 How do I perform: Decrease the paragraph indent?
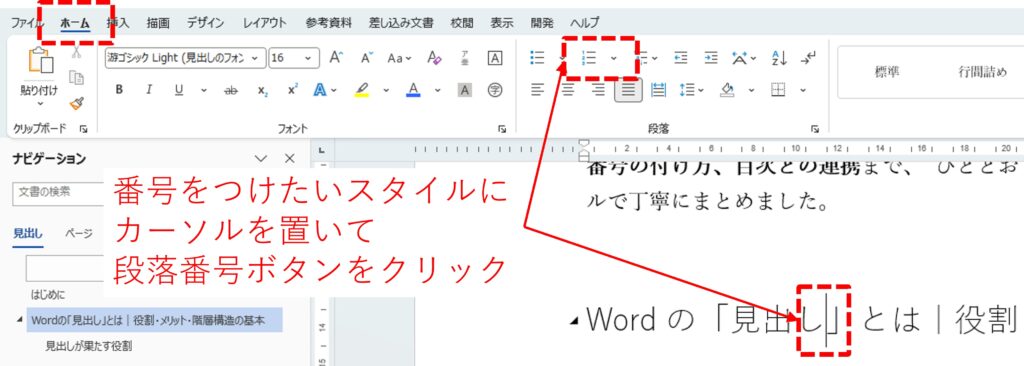(681, 58)
